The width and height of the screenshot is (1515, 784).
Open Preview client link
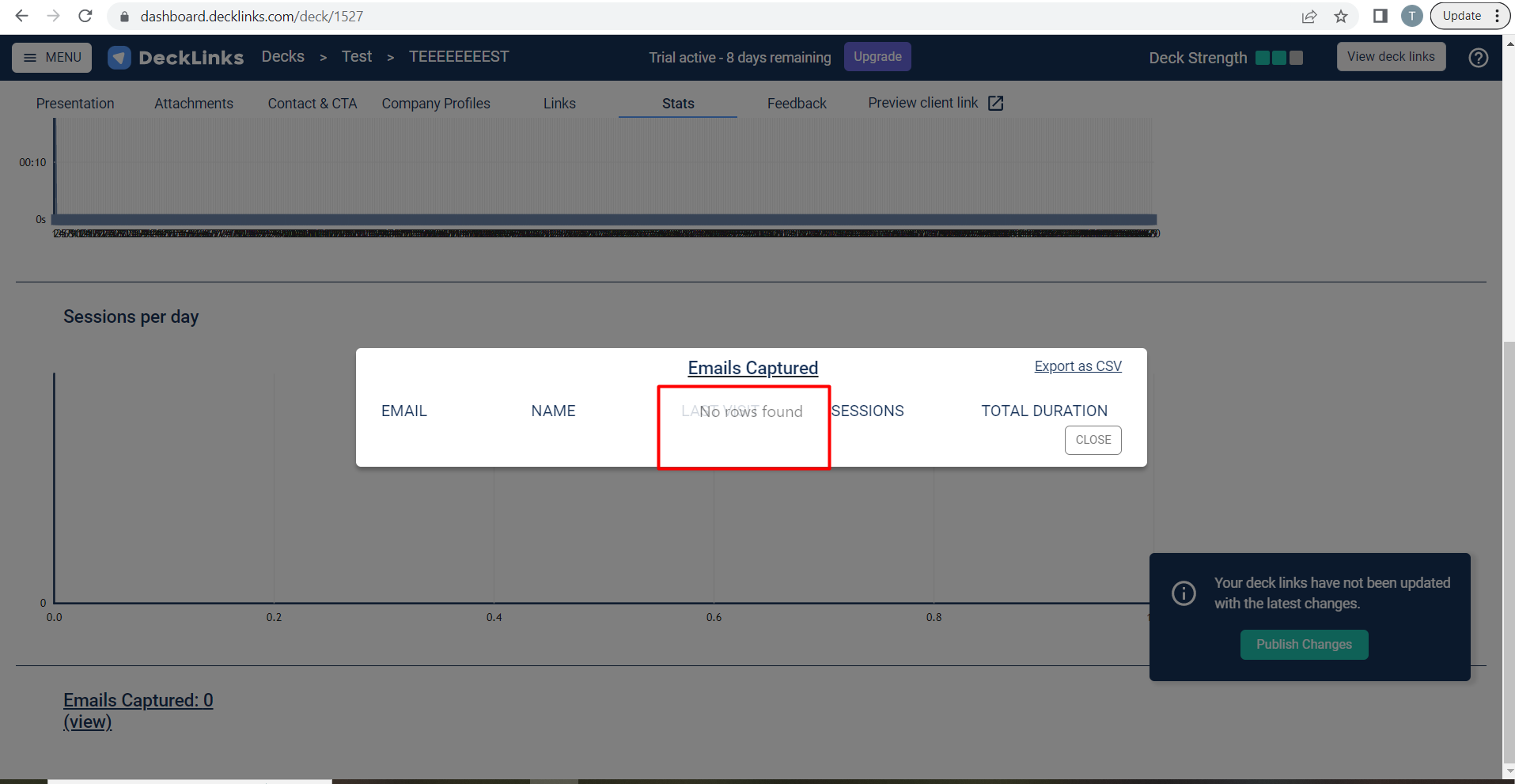coord(936,103)
